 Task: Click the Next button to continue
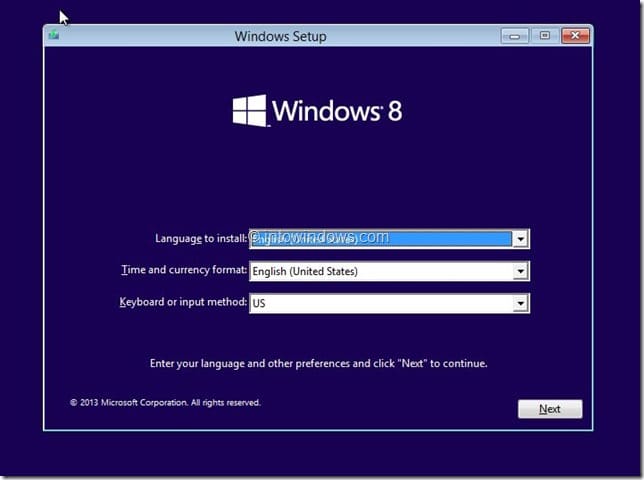click(x=550, y=409)
